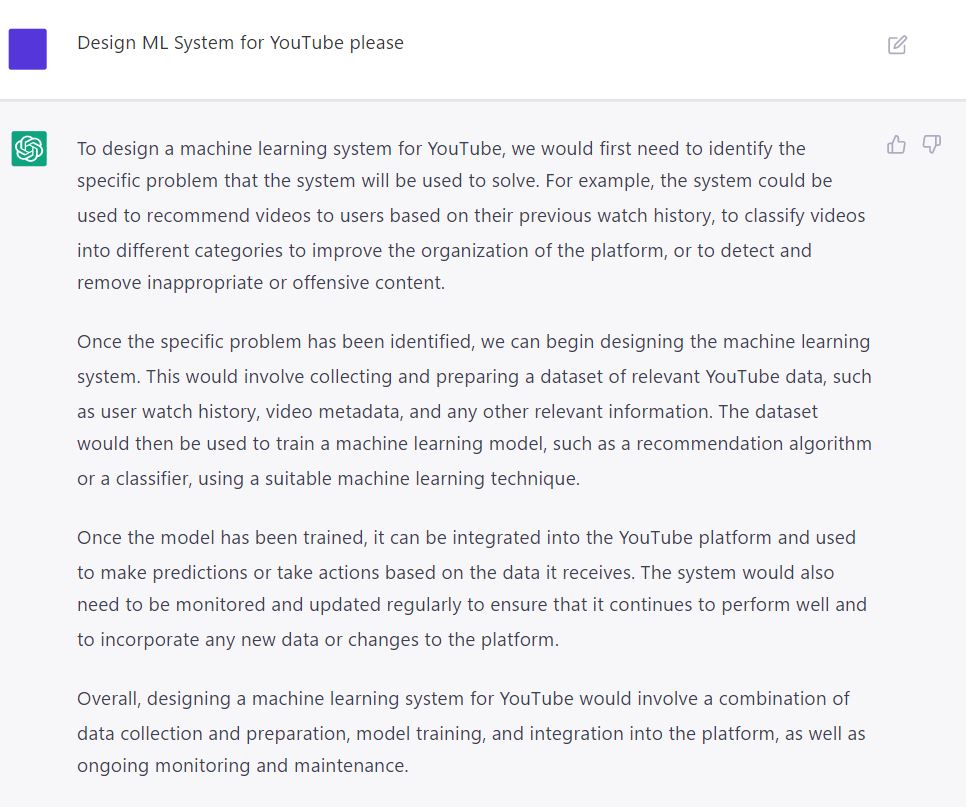Give the response a thumbs down
The image size is (966, 807).
coord(932,145)
